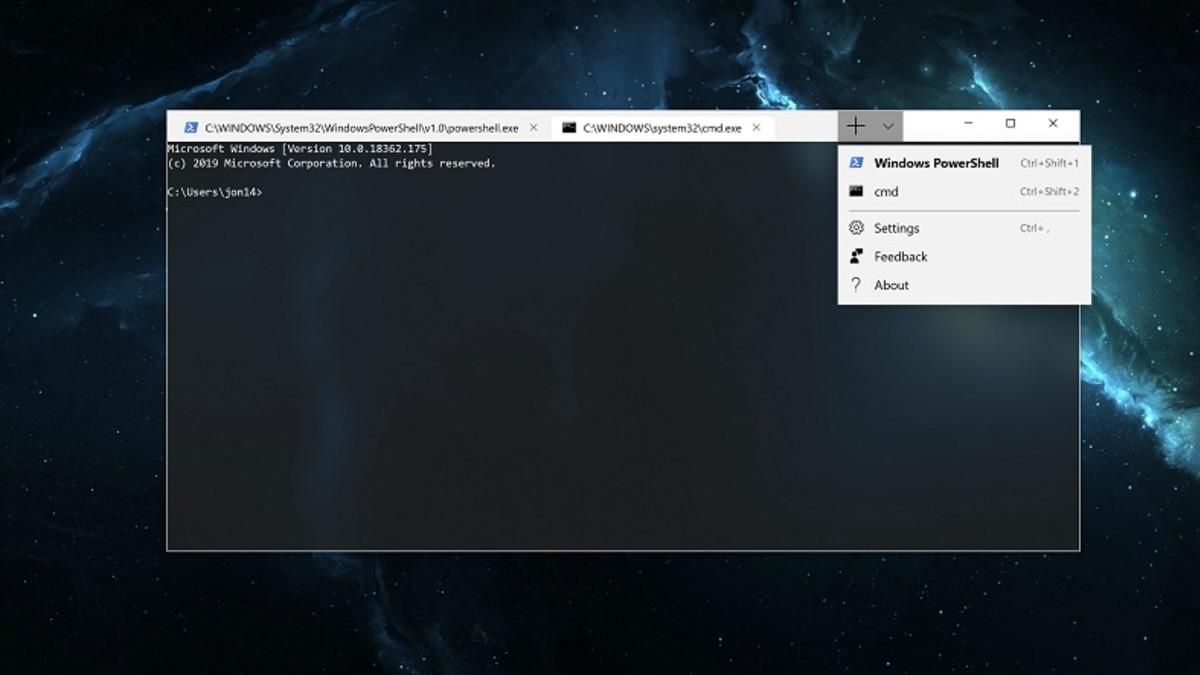This screenshot has width=1200, height=675.
Task: Click the black cmd icon in the dropdown menu
Action: [x=856, y=191]
